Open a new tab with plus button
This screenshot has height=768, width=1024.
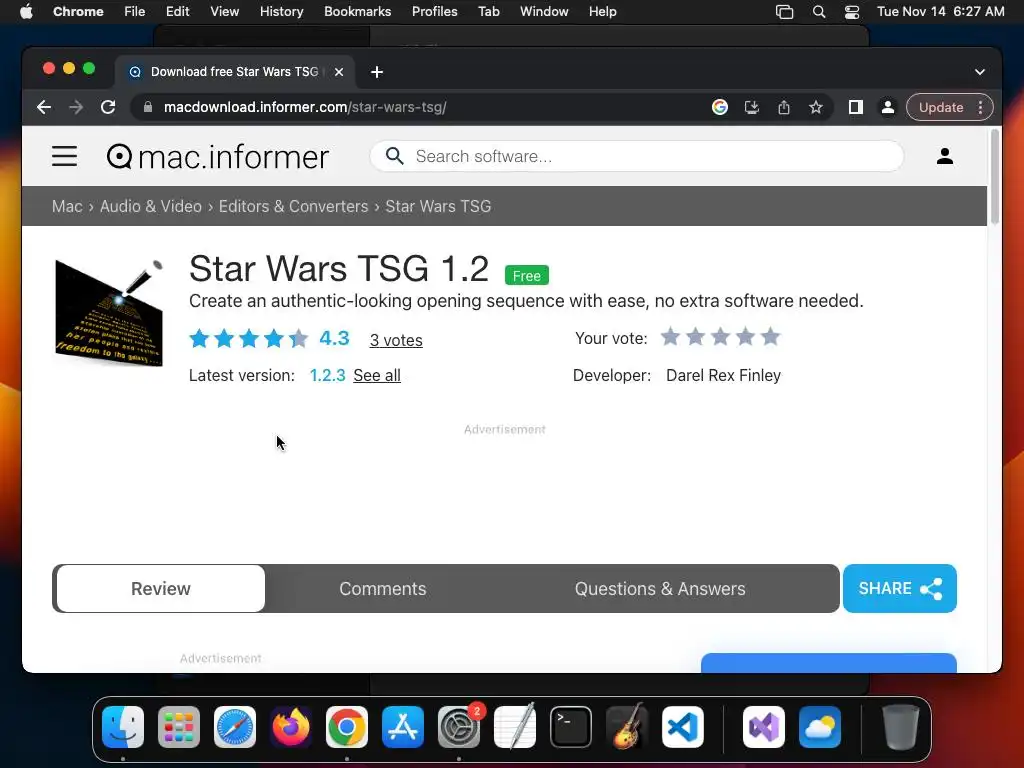[377, 72]
